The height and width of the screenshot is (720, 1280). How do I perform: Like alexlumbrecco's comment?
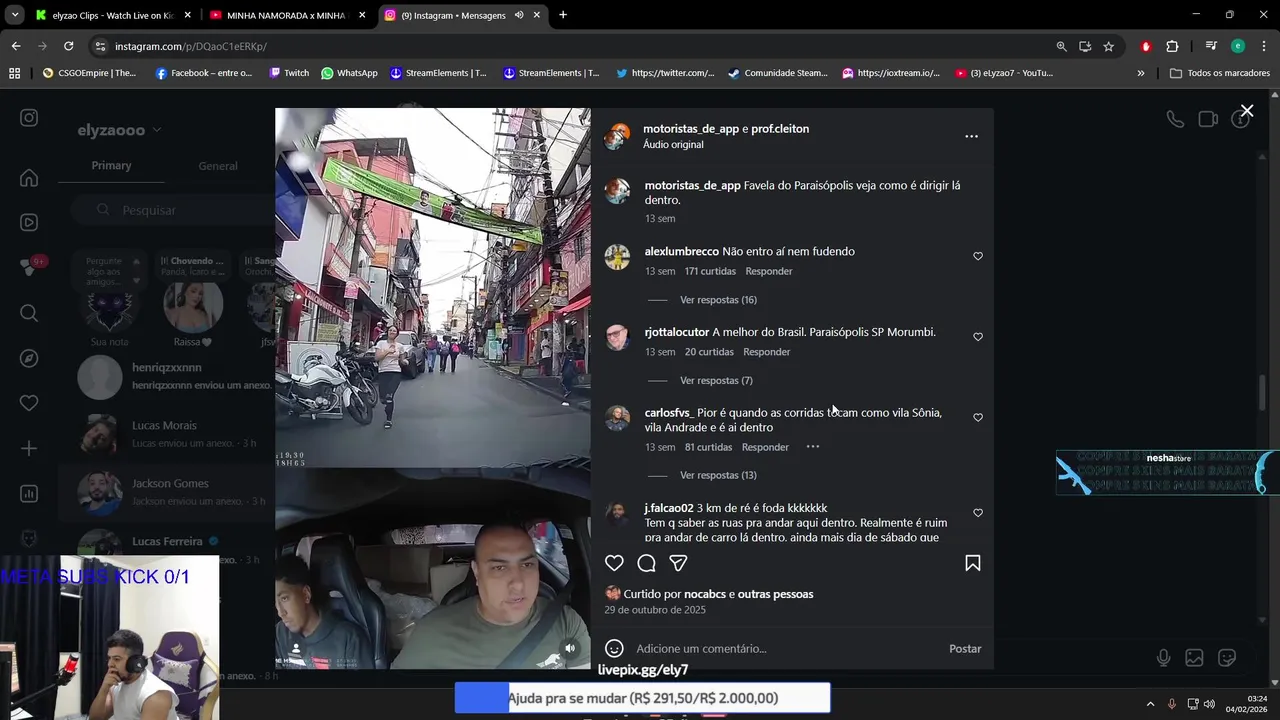pyautogui.click(x=978, y=256)
